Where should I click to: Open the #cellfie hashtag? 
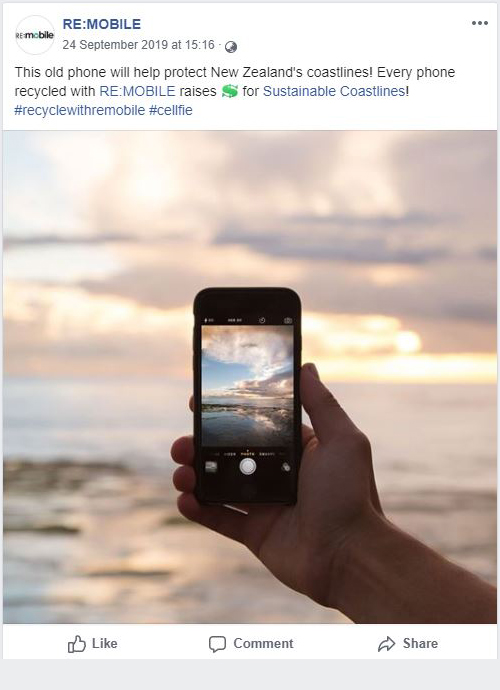point(171,110)
